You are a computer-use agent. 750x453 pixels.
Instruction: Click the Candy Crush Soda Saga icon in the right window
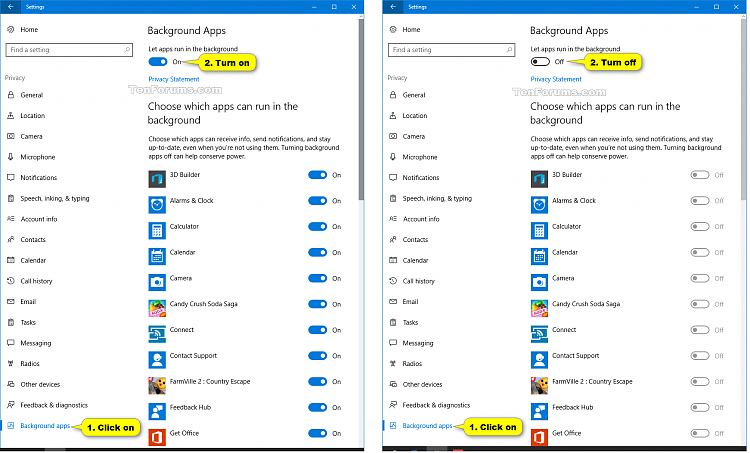pos(540,308)
